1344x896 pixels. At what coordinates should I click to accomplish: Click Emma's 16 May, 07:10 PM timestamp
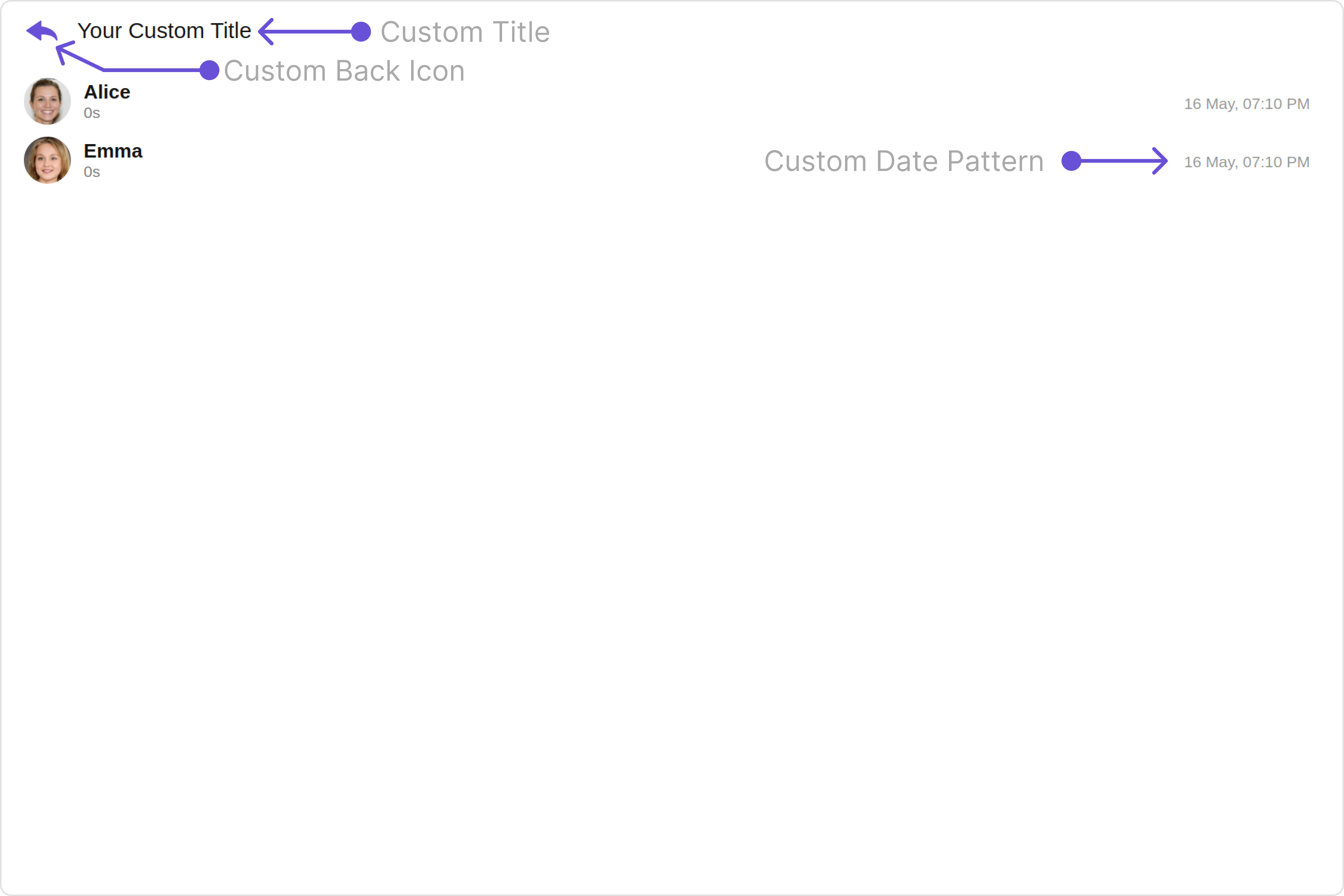pyautogui.click(x=1247, y=162)
